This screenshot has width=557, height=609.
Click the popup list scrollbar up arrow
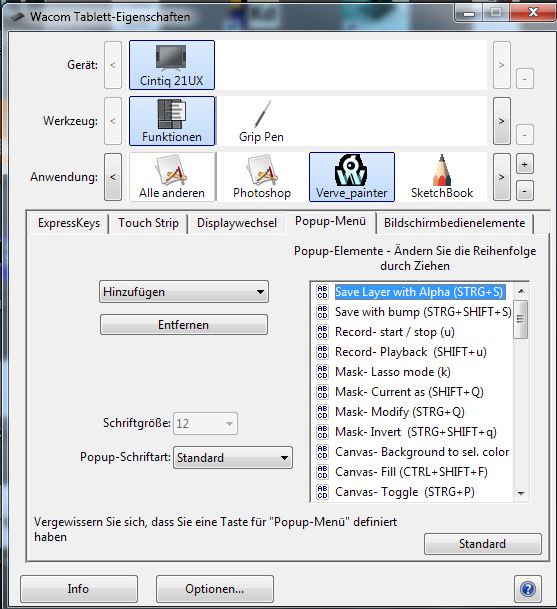521,291
